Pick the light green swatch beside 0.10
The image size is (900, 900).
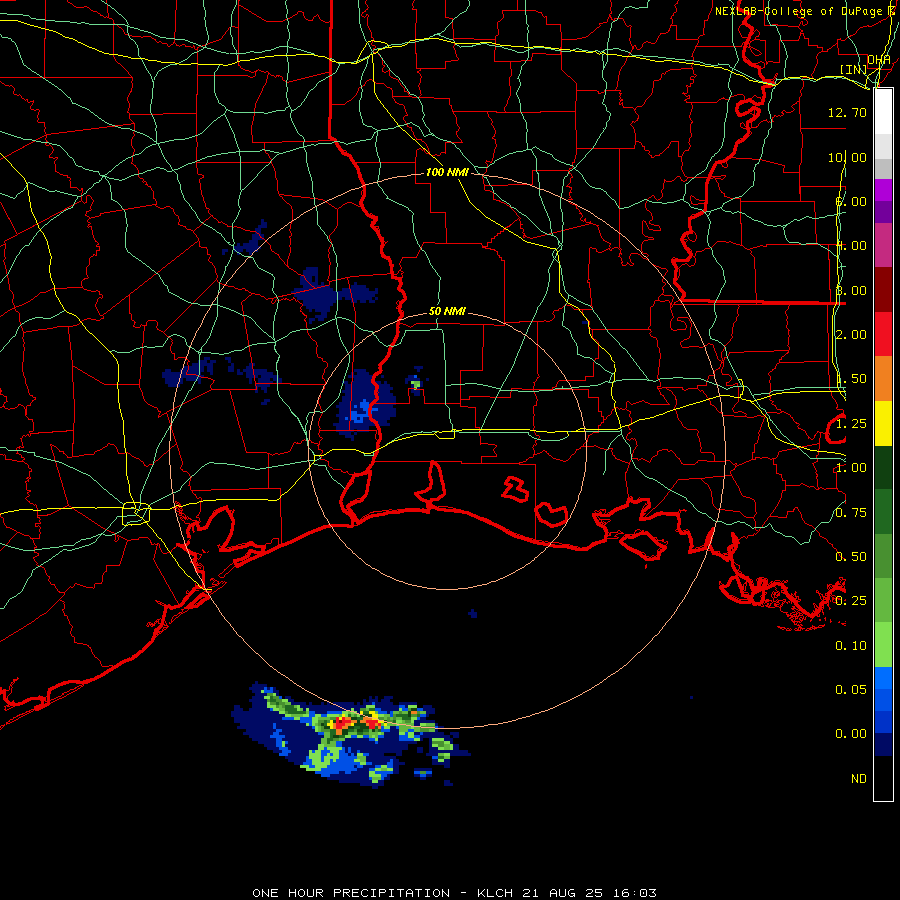(883, 645)
